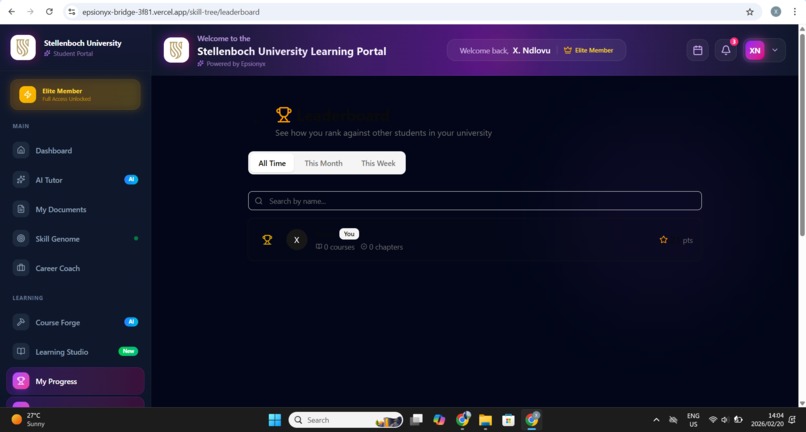This screenshot has height=432, width=806.
Task: Click the New badge beside Learning Studio
Action: coord(129,351)
